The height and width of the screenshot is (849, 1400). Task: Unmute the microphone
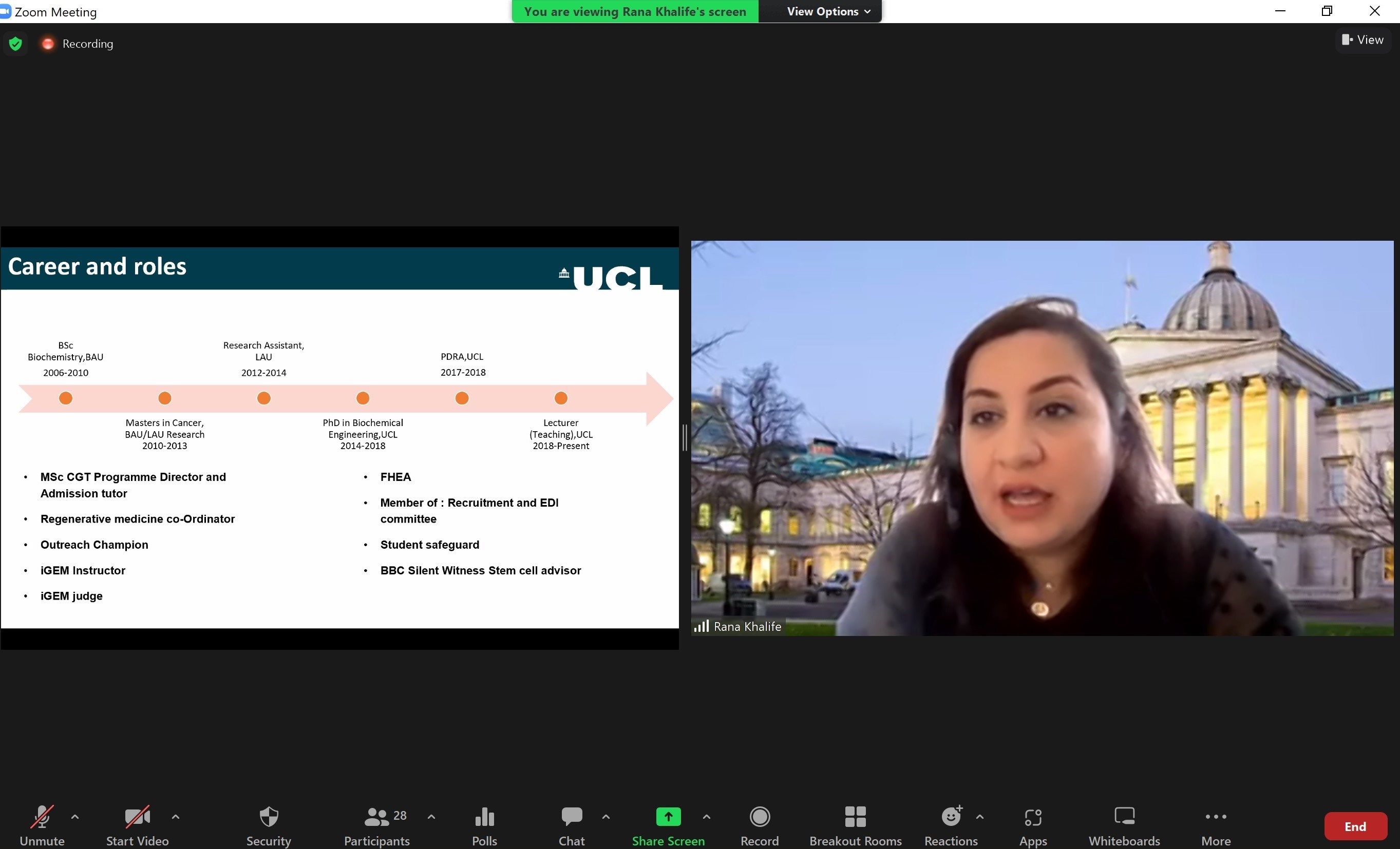click(x=42, y=826)
